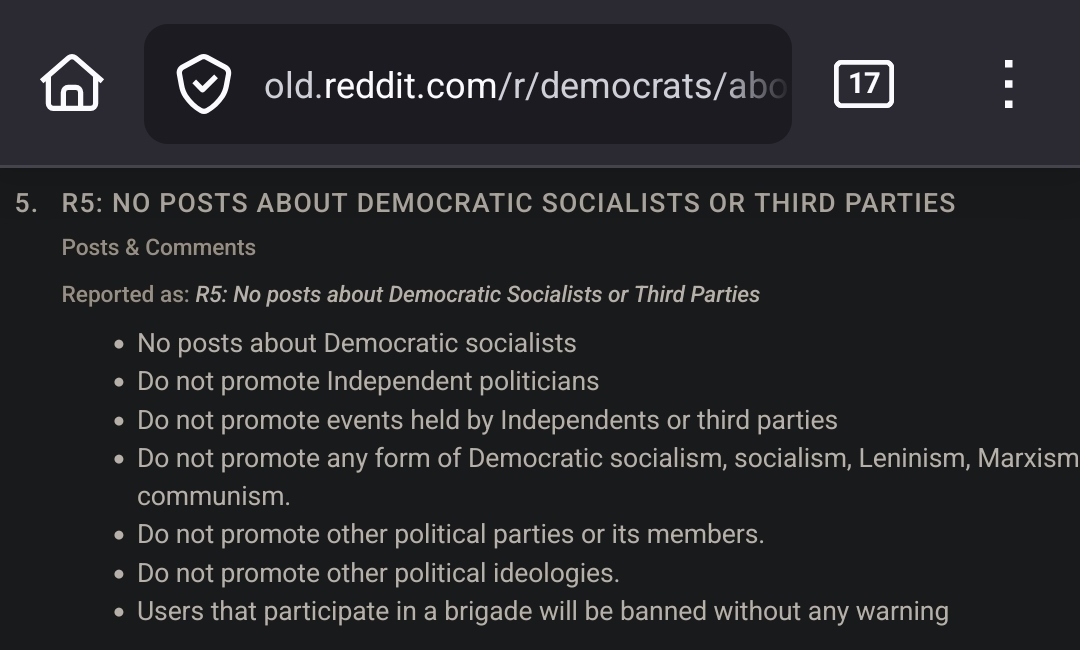Click the cut-off word 'Marxism'
Screen dimensions: 1080x650
[x=1027, y=458]
